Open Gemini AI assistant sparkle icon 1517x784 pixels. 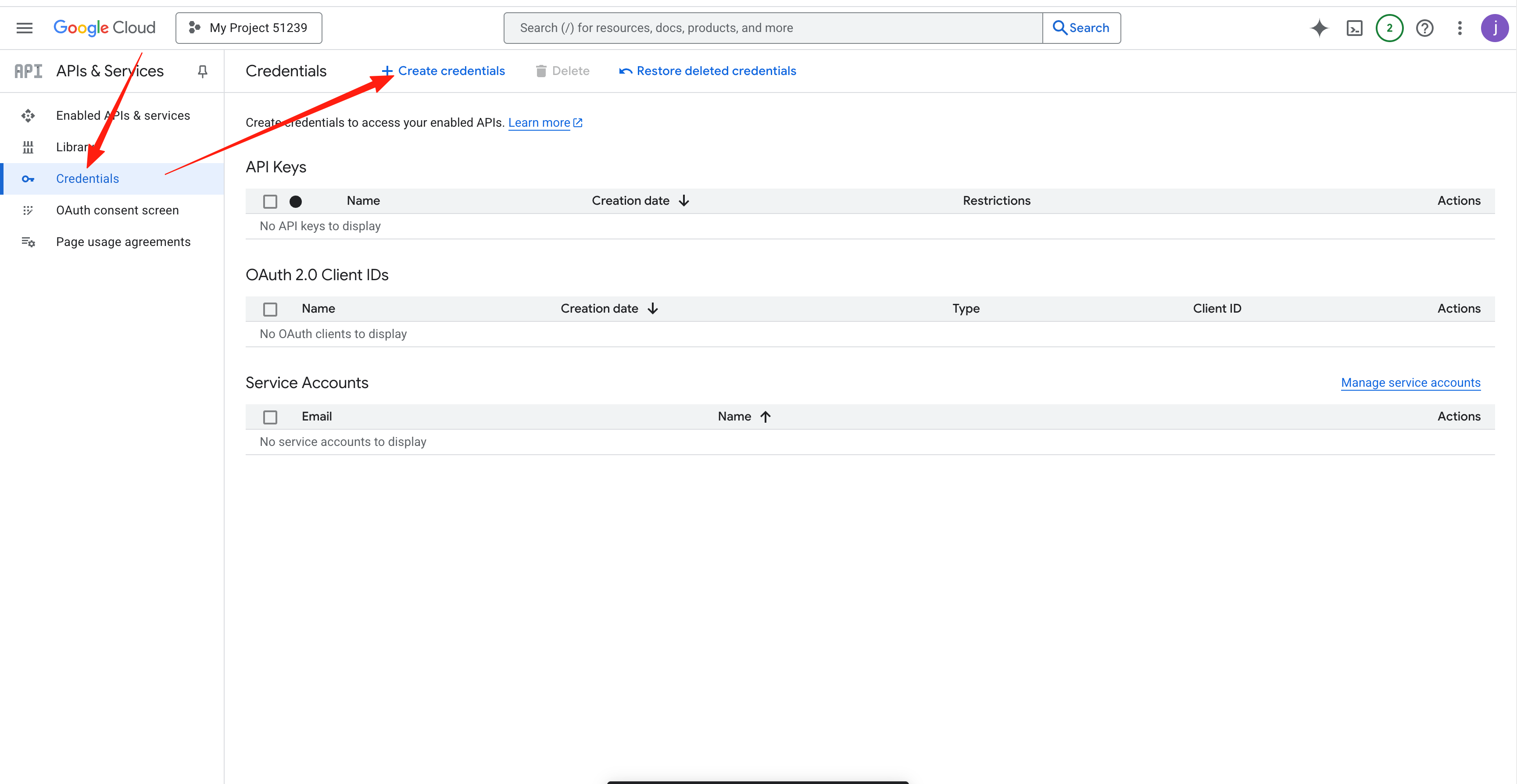point(1319,28)
